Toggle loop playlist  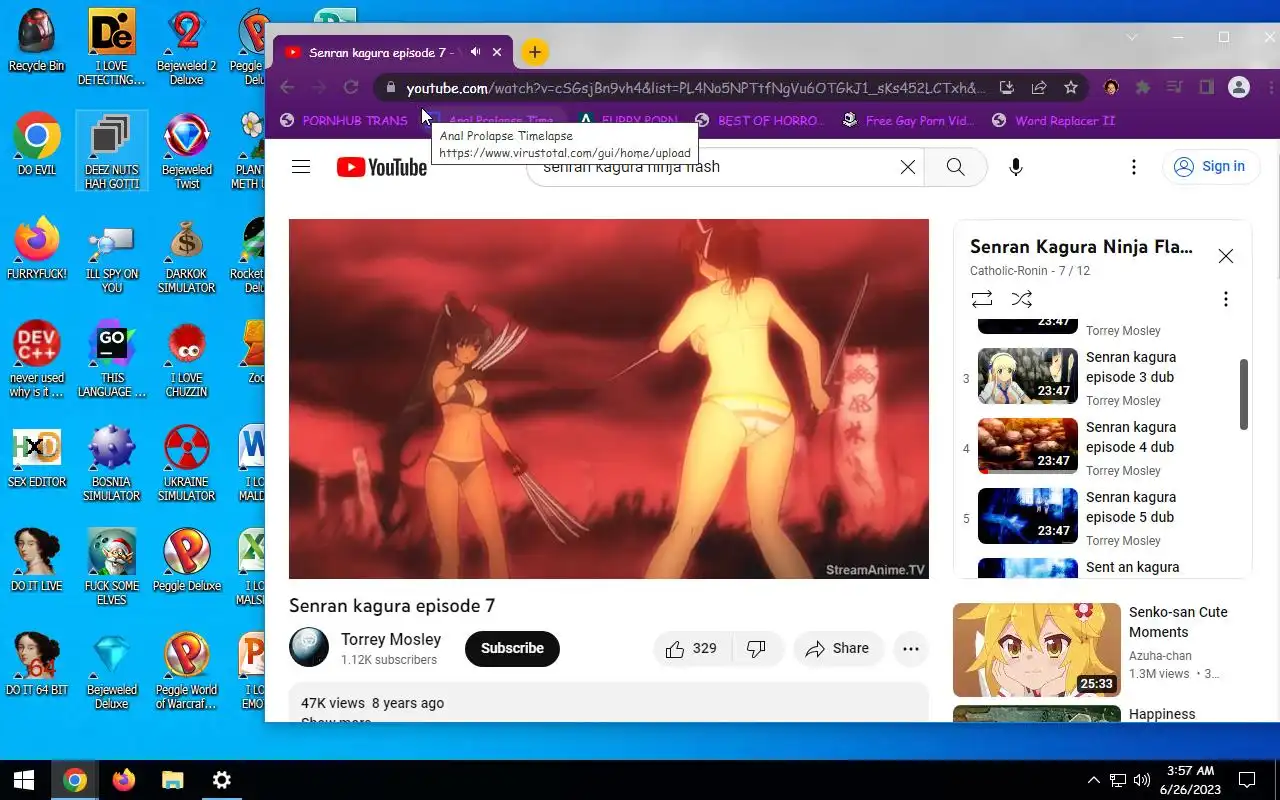(x=982, y=299)
